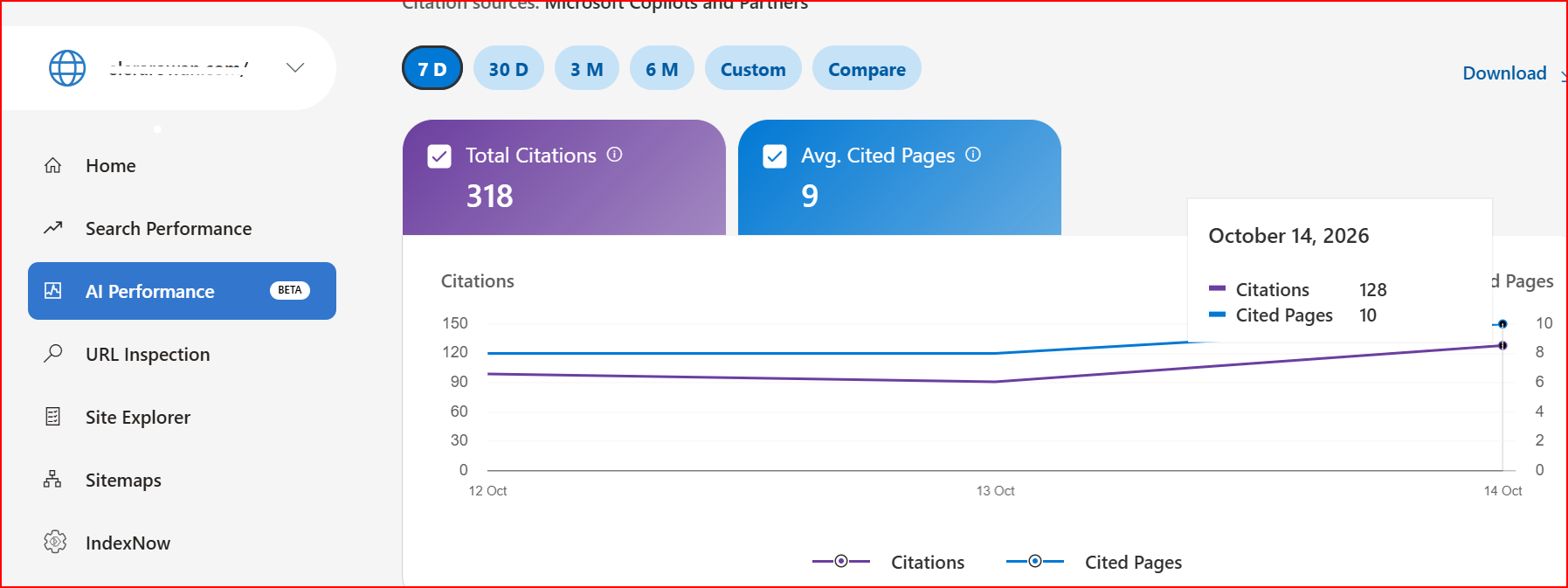Click the 13 Oct axis label
The height and width of the screenshot is (588, 1568).
(995, 491)
